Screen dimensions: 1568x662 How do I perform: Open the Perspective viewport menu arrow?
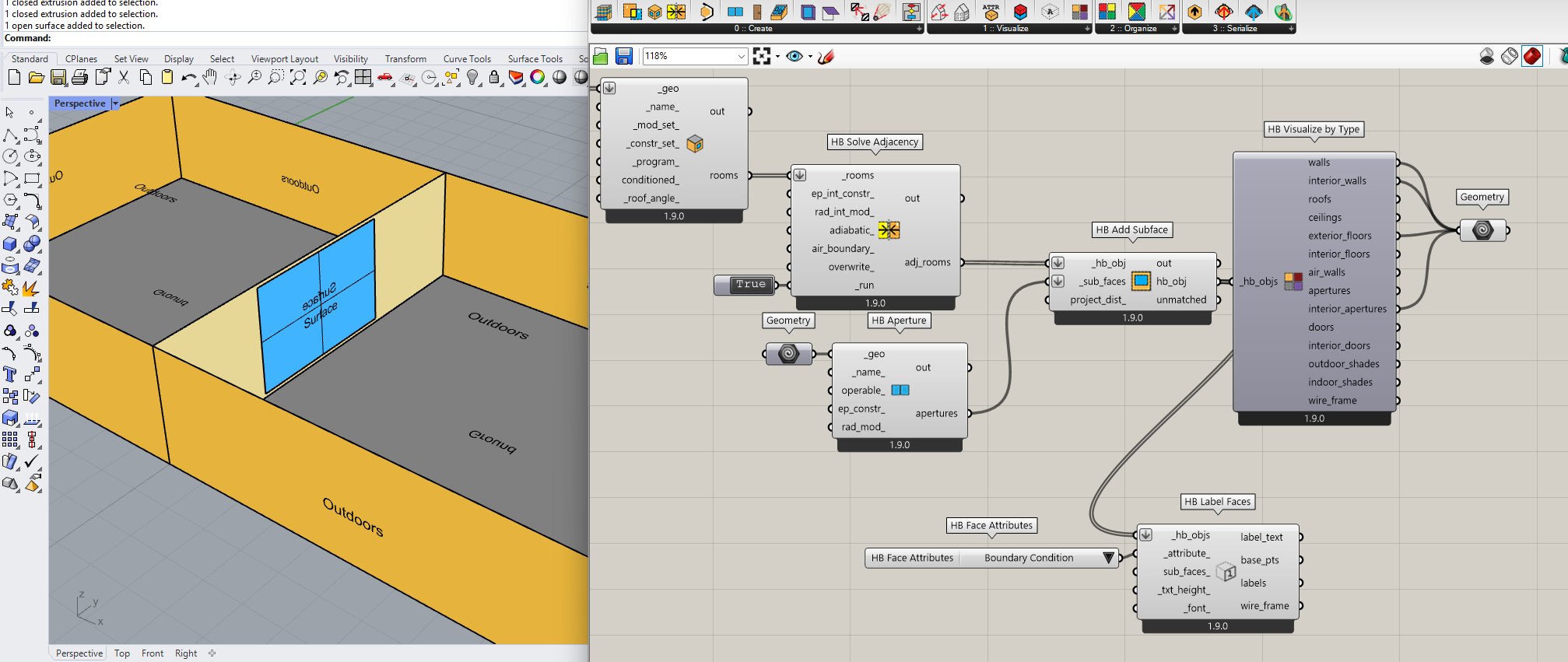[x=115, y=103]
